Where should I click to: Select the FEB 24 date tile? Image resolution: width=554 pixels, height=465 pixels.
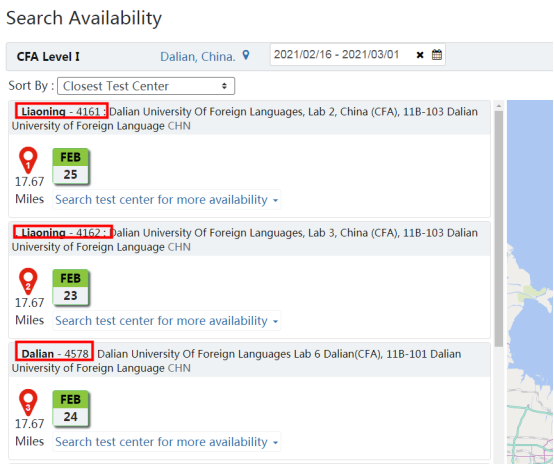click(70, 408)
